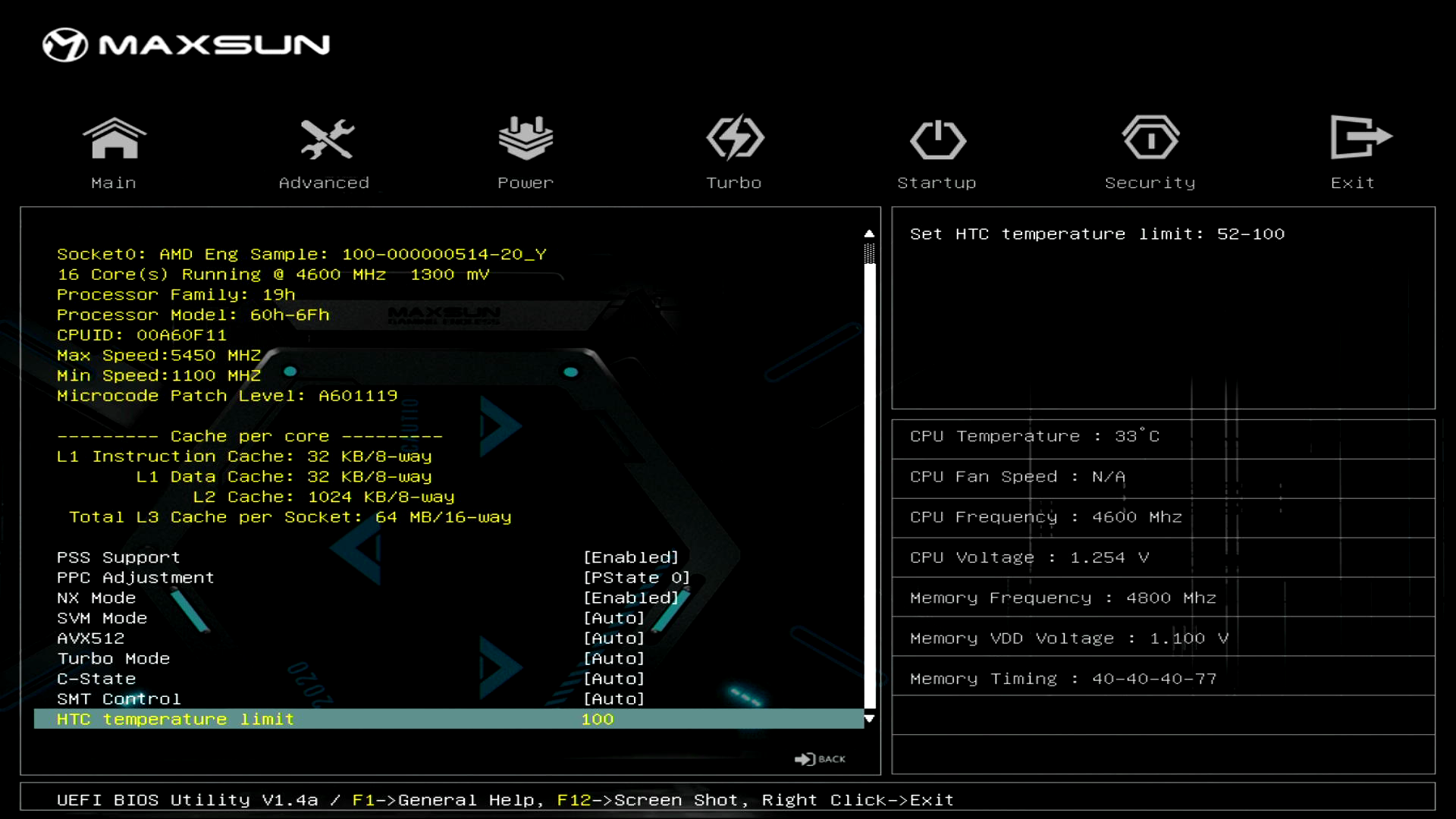This screenshot has height=819, width=1456.
Task: Edit HTC temperature limit value 100
Action: (598, 719)
